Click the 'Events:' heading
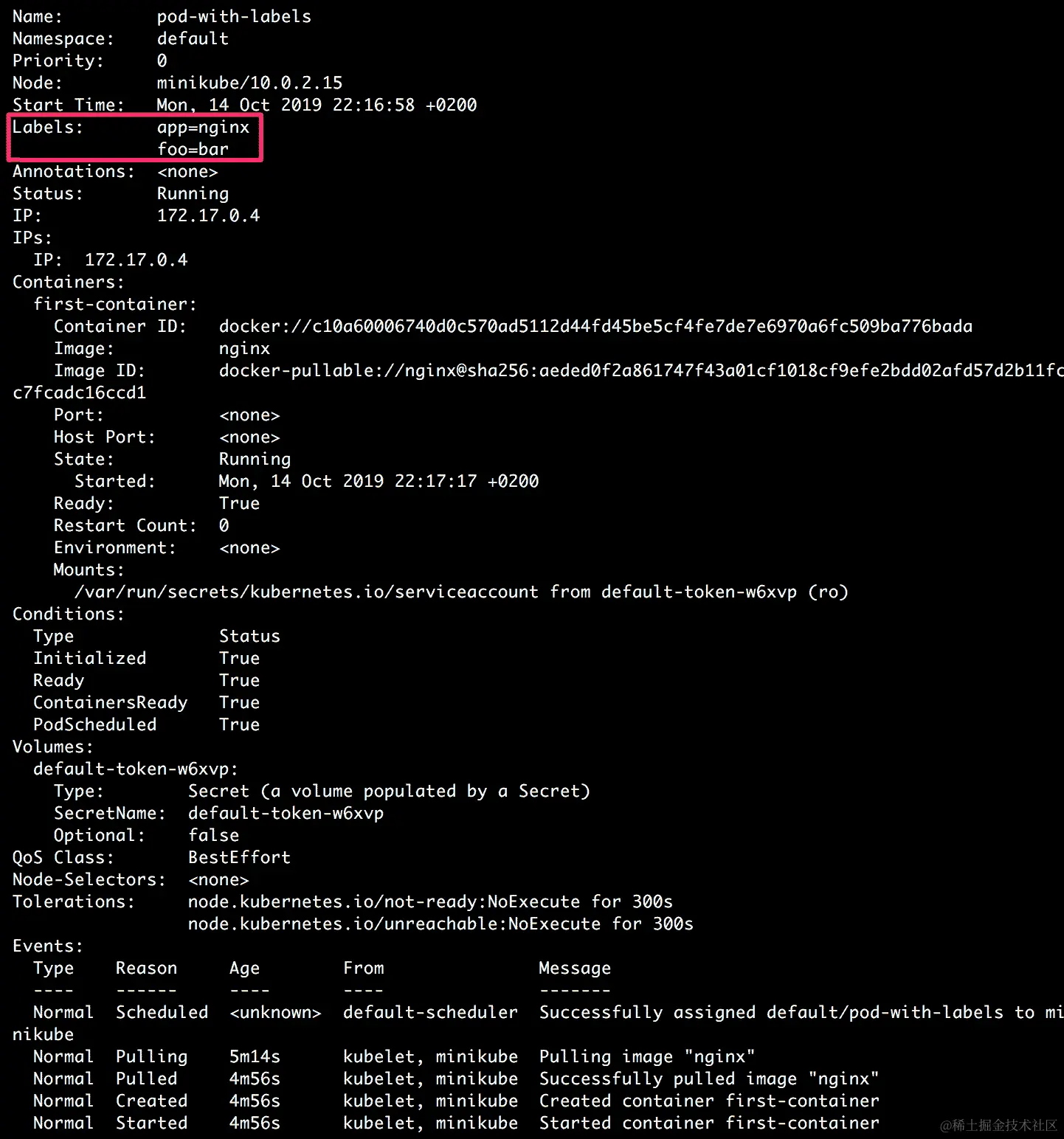Screen dimensions: 1064x1139 (48, 946)
